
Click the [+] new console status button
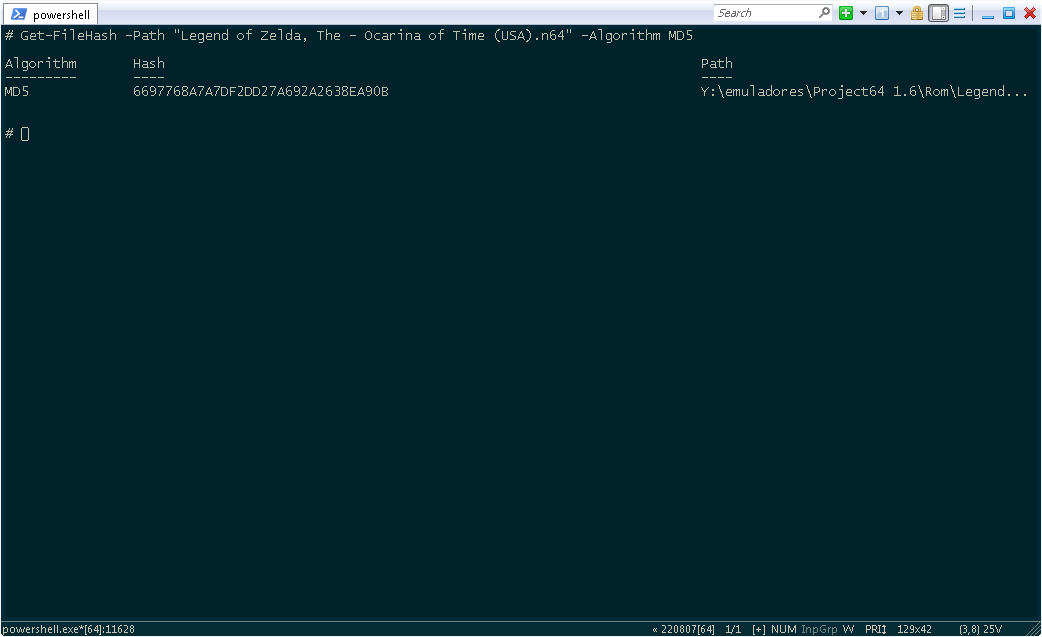(759, 629)
